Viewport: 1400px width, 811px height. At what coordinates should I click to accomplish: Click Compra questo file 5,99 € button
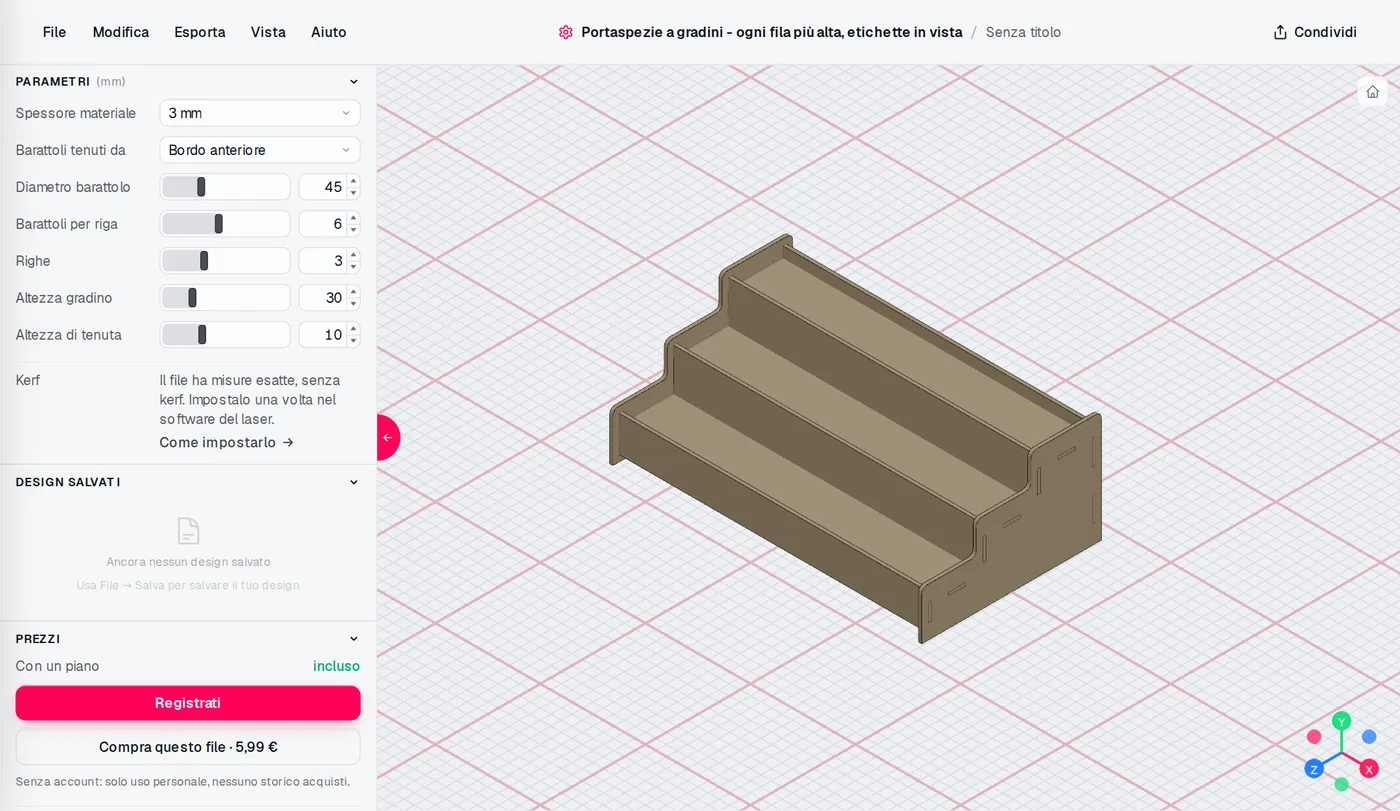pos(188,747)
